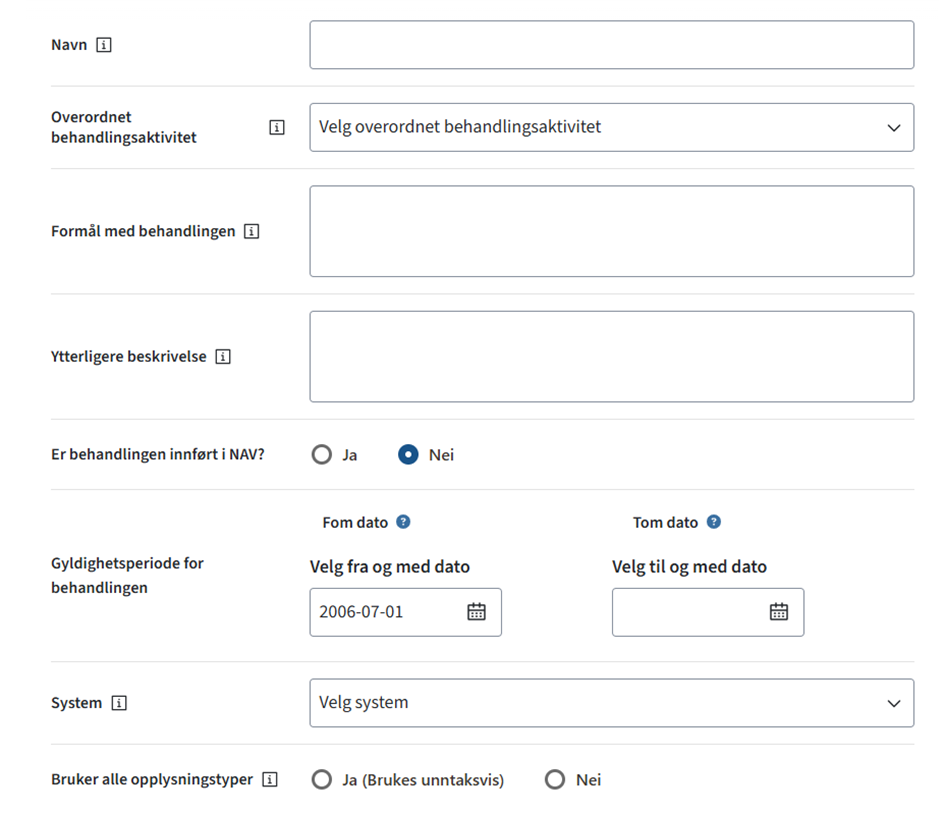Open help icon next to Fom dato
The width and height of the screenshot is (945, 814).
click(403, 522)
